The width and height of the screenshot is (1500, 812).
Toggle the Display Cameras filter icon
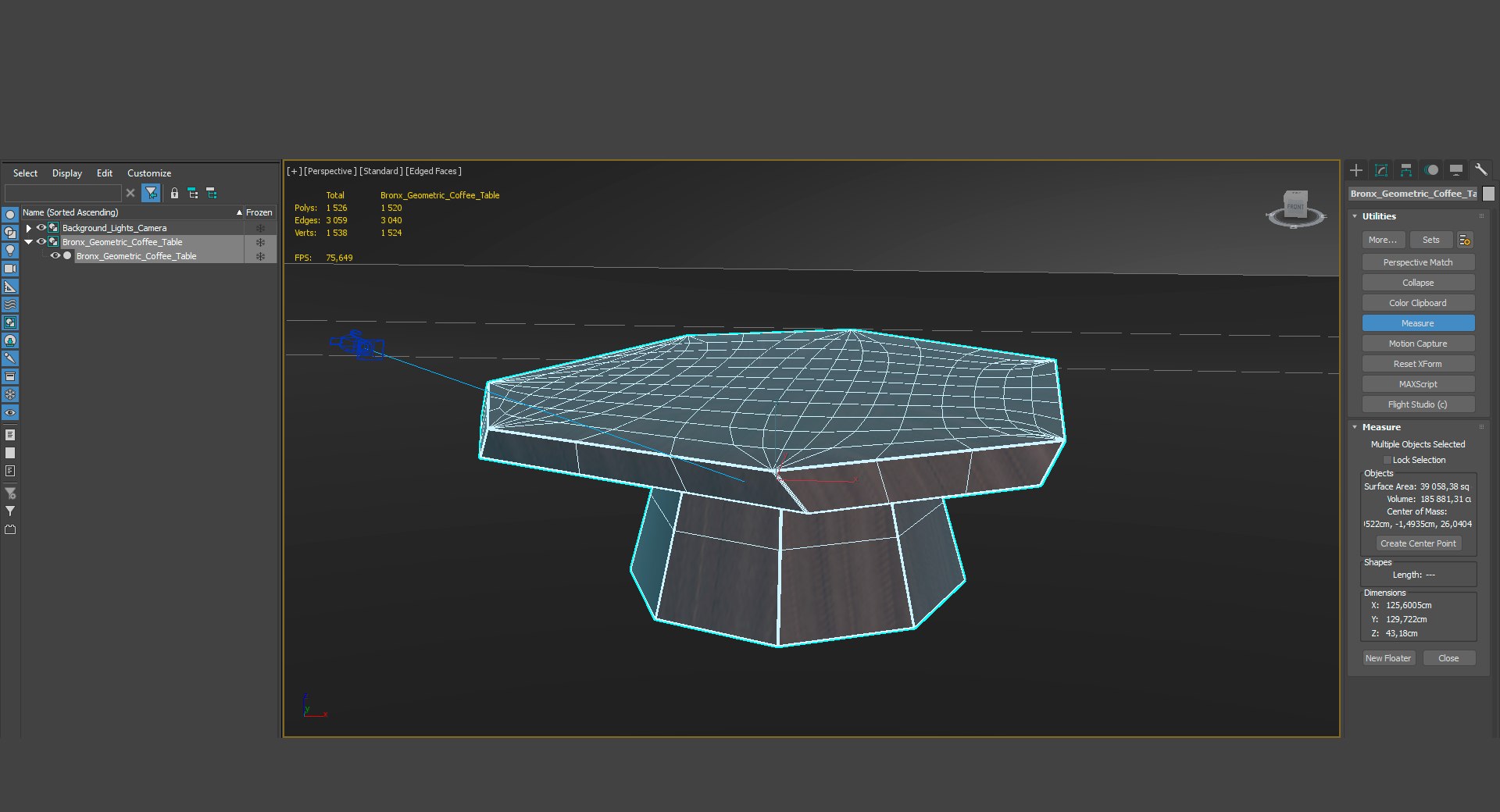(x=10, y=269)
